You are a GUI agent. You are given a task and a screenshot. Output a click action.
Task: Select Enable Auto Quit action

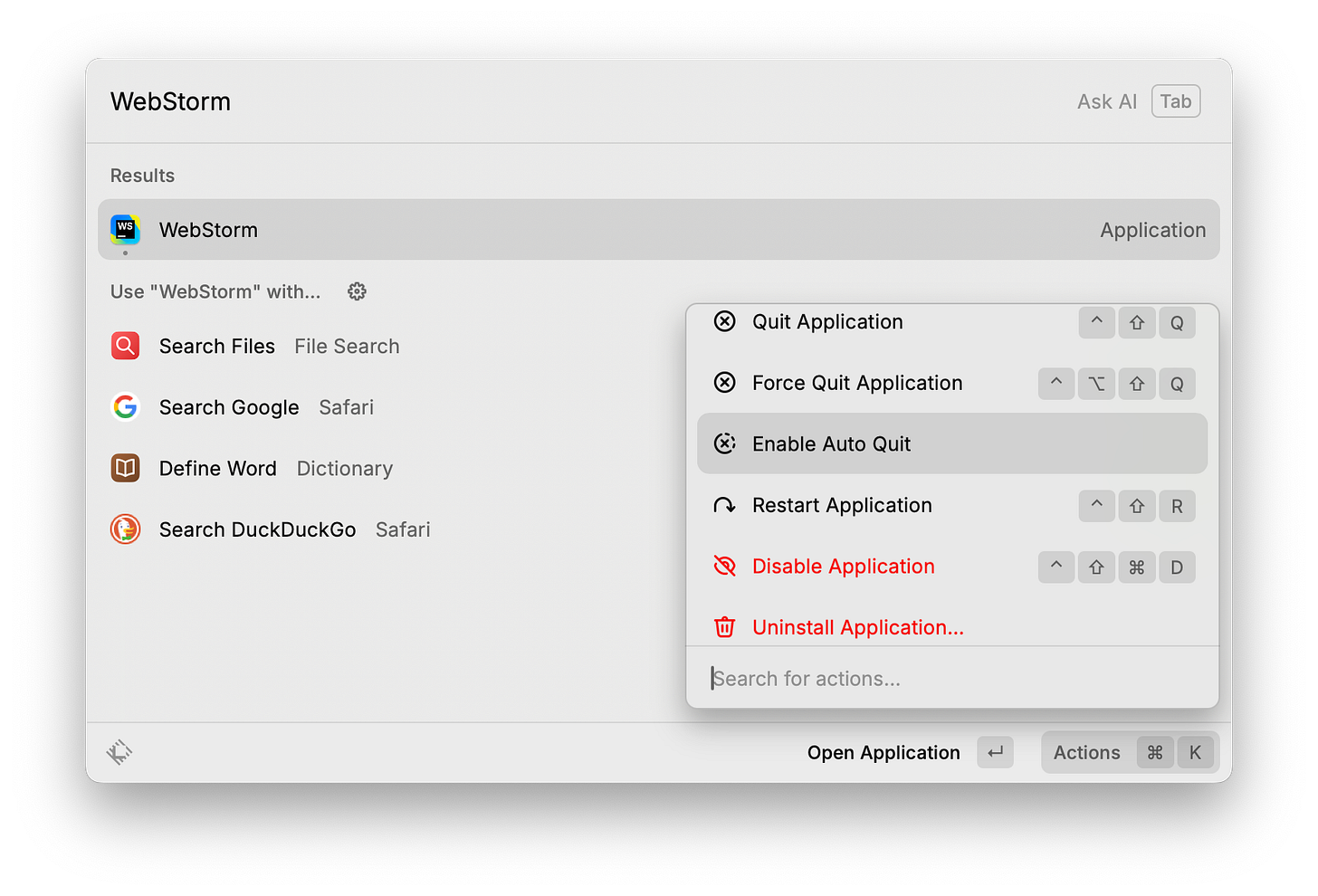[x=952, y=443]
